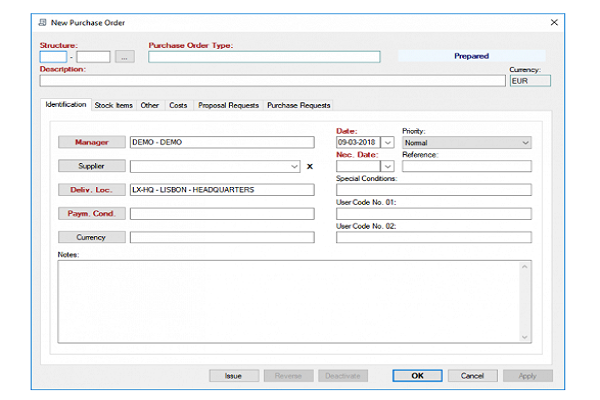This screenshot has height=400, width=600.
Task: Open the Paym. Cond. selector button
Action: pos(92,214)
